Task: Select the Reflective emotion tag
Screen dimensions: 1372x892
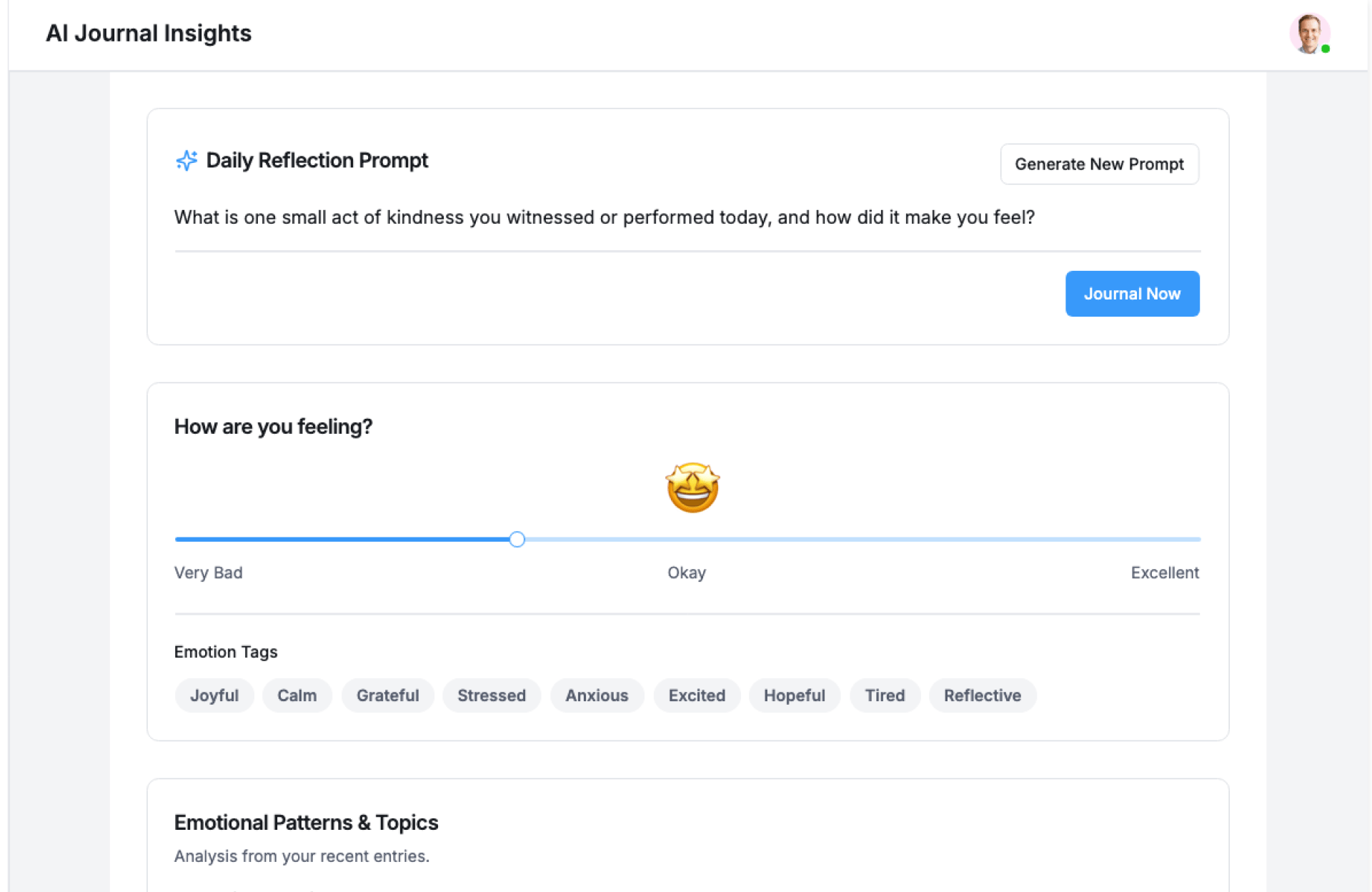Action: [x=982, y=695]
